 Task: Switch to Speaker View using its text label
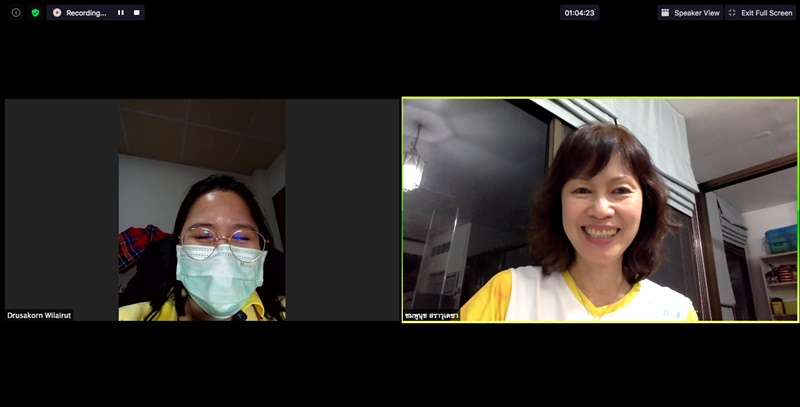(x=697, y=13)
